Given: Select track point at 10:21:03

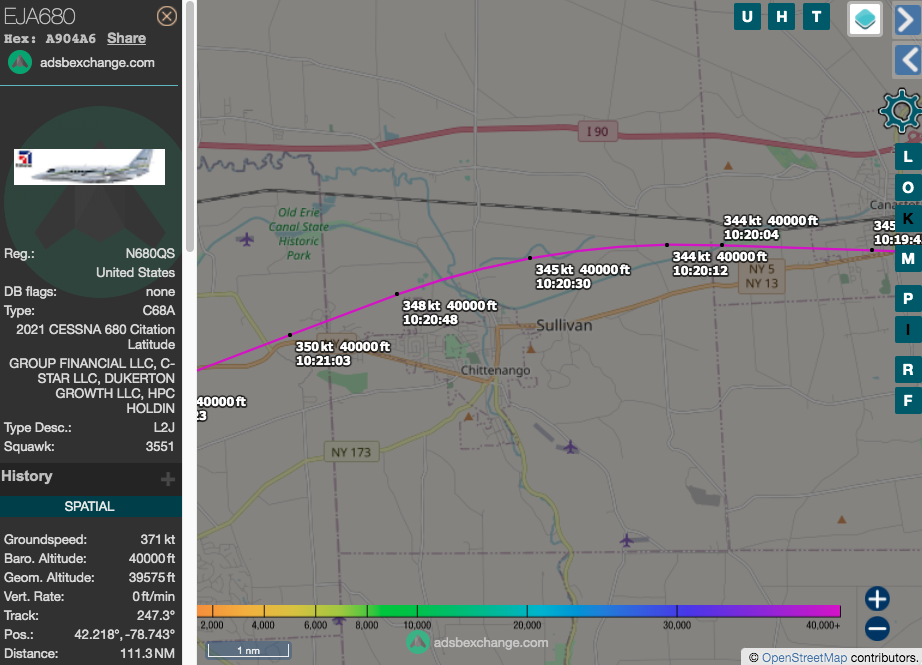Looking at the screenshot, I should (x=290, y=335).
